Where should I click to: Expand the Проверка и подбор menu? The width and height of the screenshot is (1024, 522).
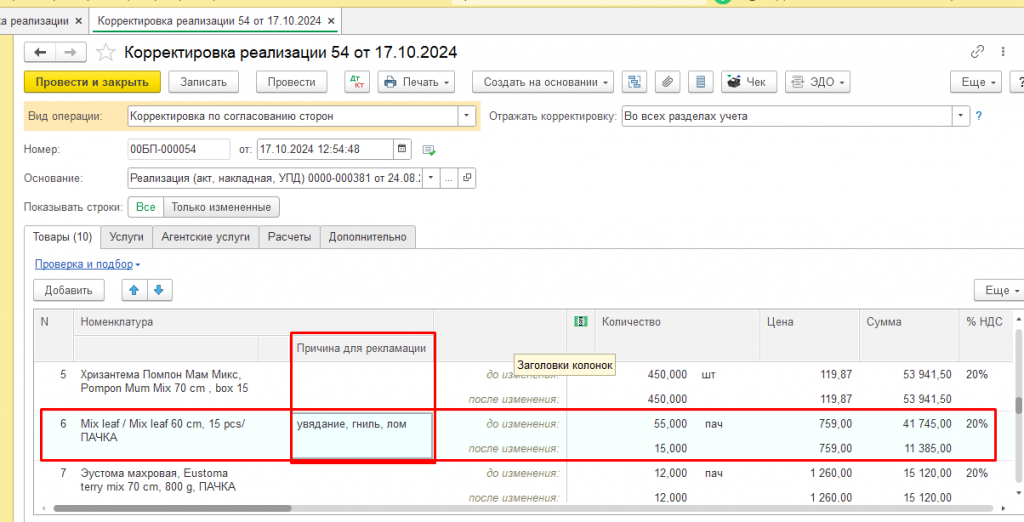tap(88, 264)
